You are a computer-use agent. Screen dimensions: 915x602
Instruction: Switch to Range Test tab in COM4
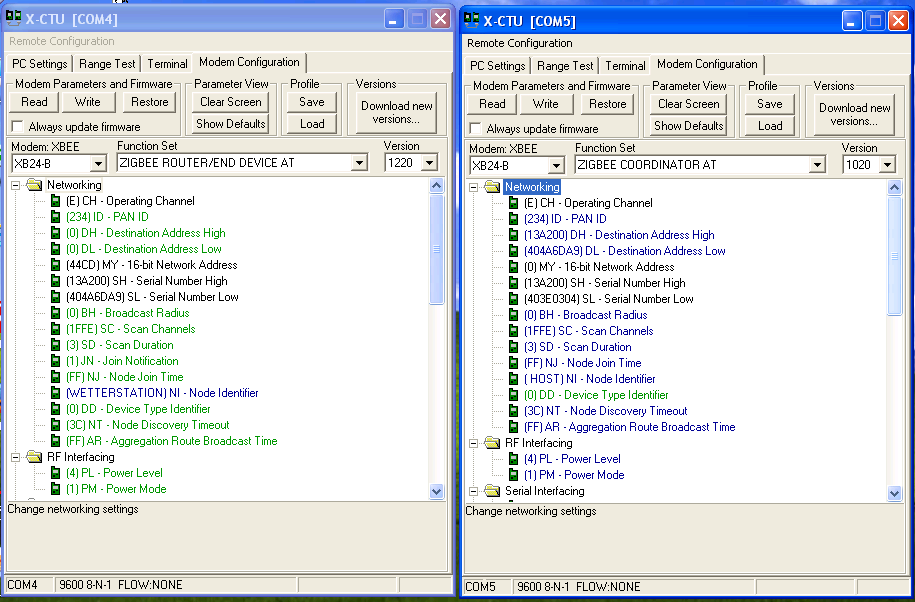[107, 64]
